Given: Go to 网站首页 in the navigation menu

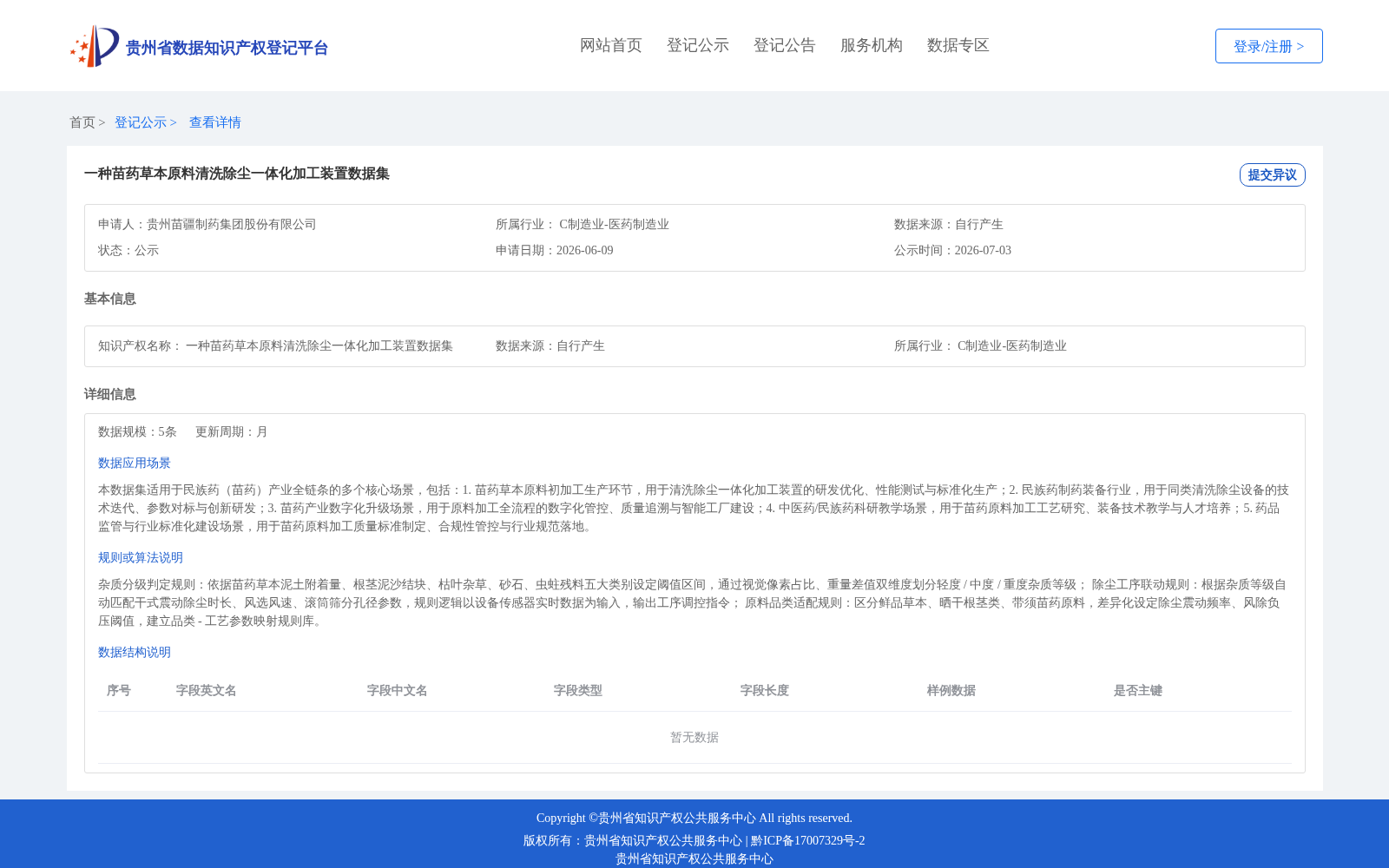Looking at the screenshot, I should click(x=611, y=45).
